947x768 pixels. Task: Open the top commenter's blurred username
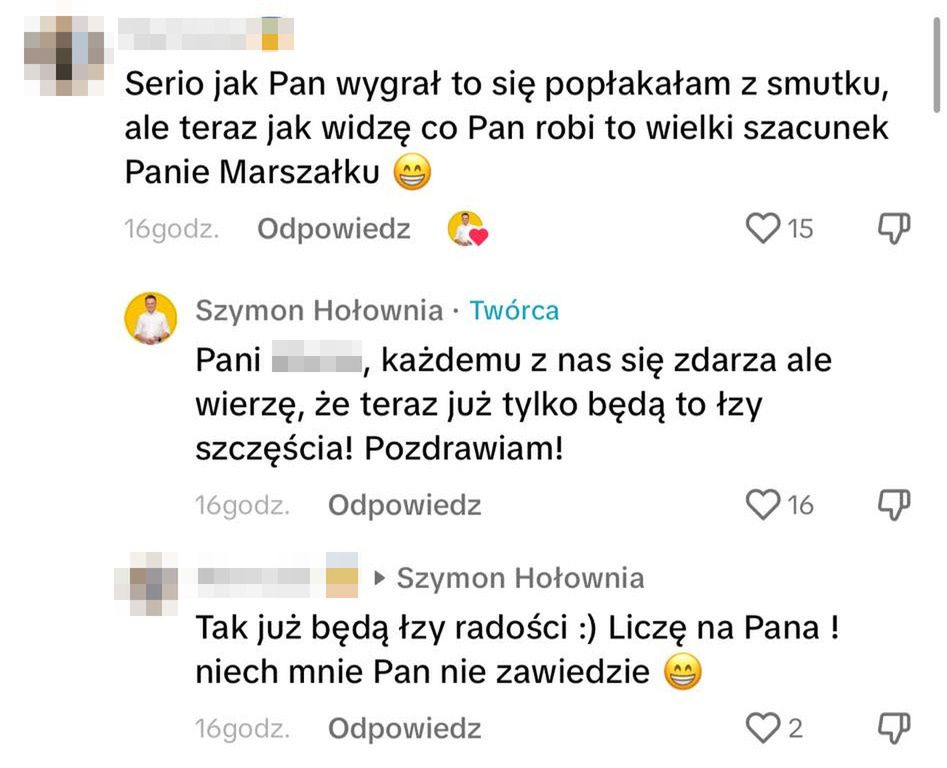205,34
